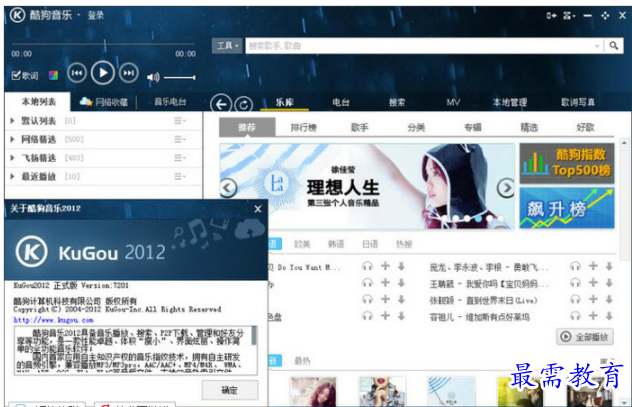Select the MV main tab
The width and height of the screenshot is (632, 407).
(453, 102)
